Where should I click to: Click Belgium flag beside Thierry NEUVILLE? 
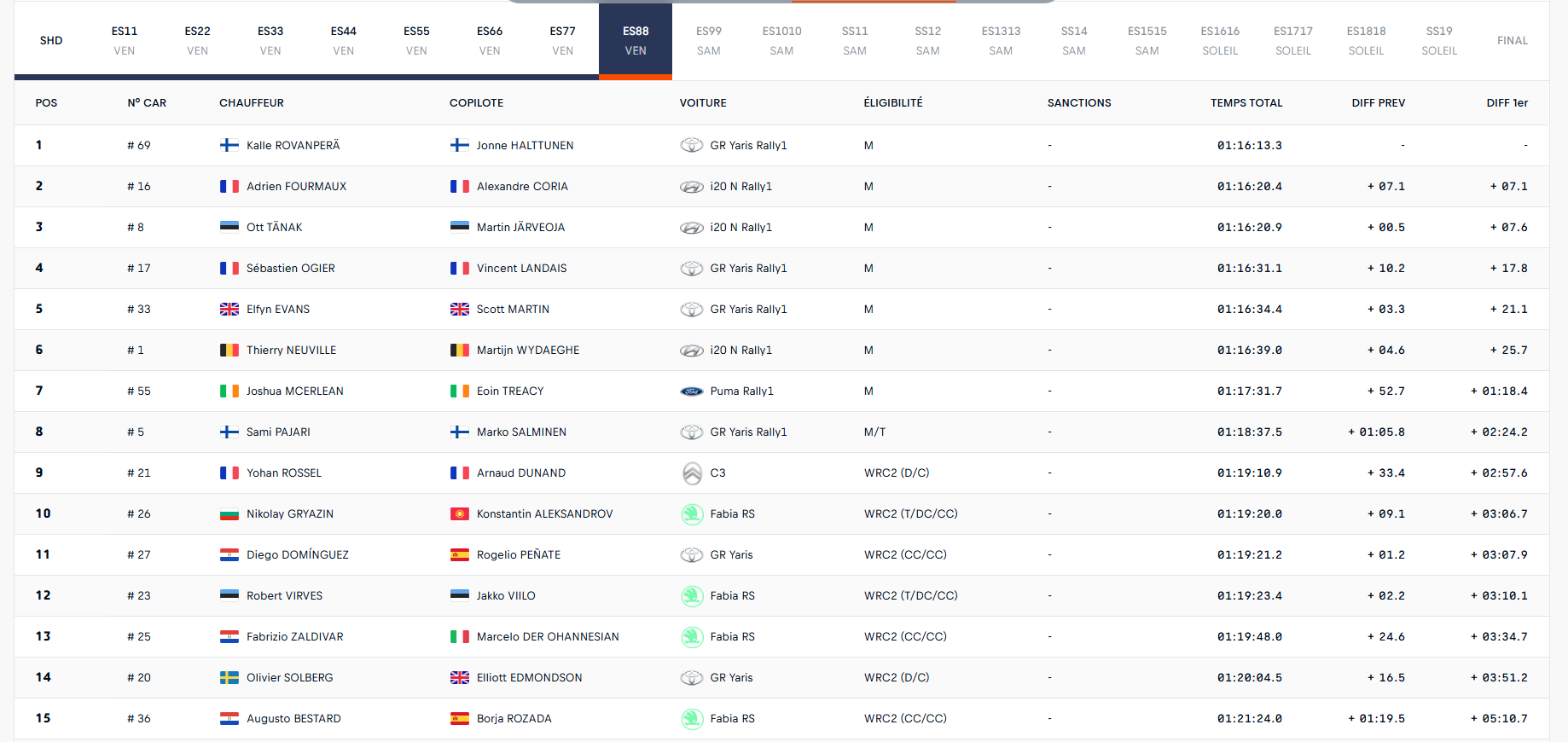(229, 350)
